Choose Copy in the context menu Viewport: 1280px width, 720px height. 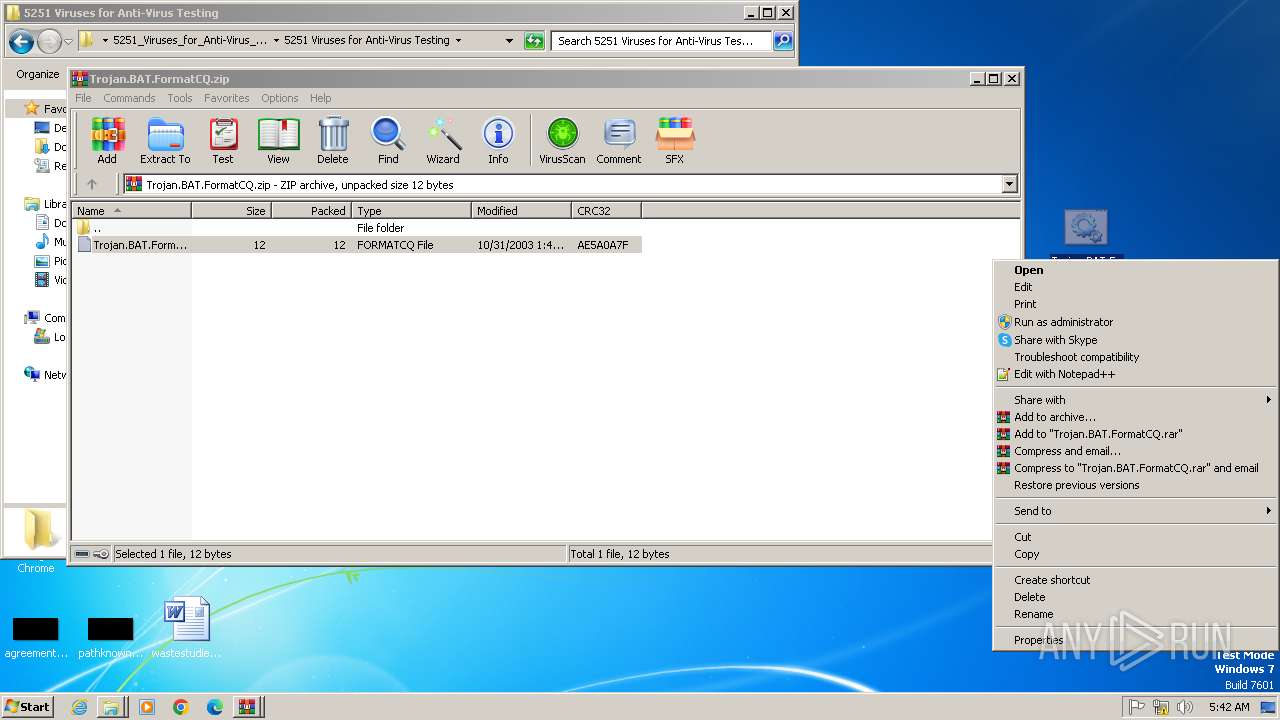coord(1136,554)
